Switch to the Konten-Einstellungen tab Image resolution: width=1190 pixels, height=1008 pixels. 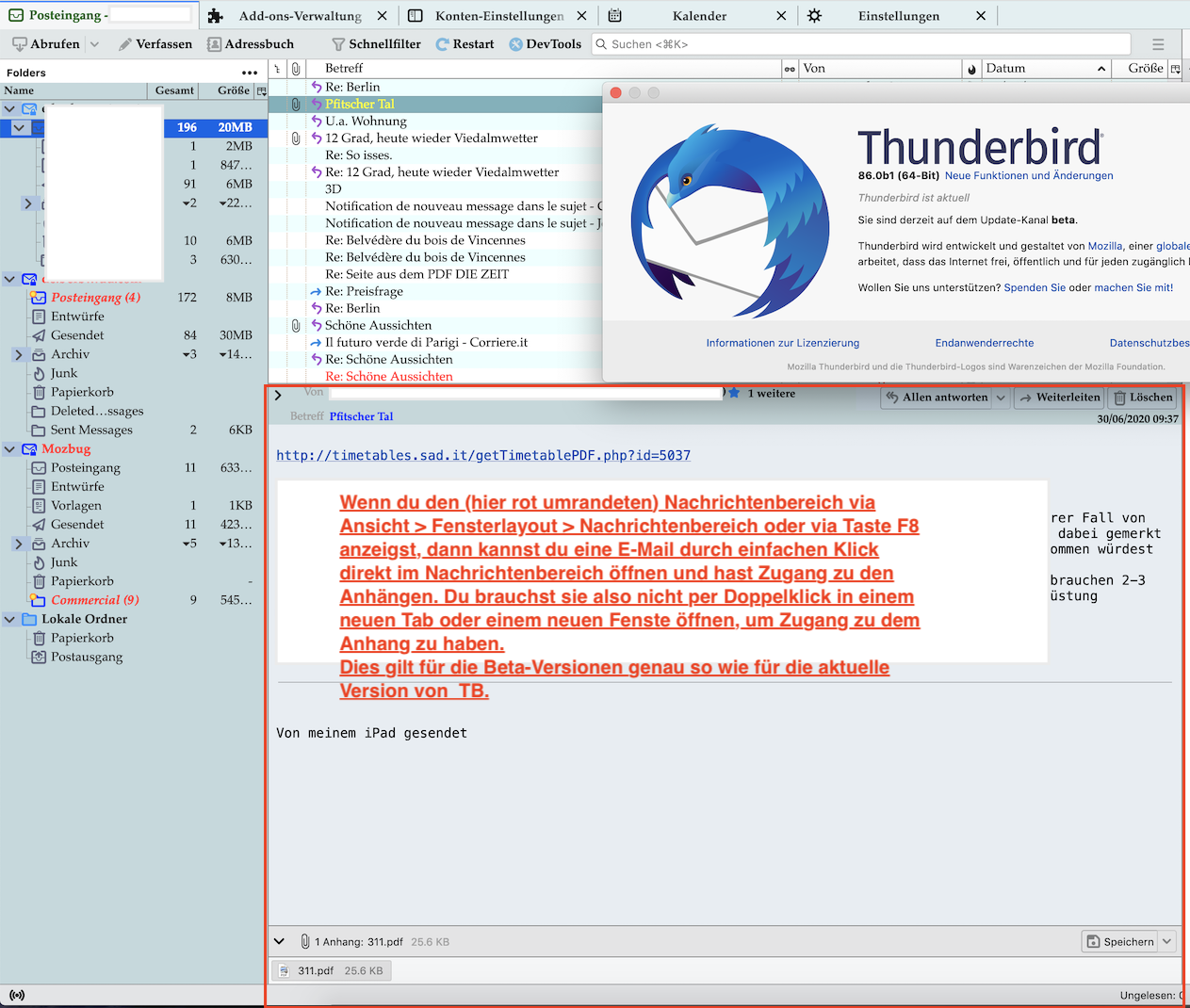coord(498,16)
